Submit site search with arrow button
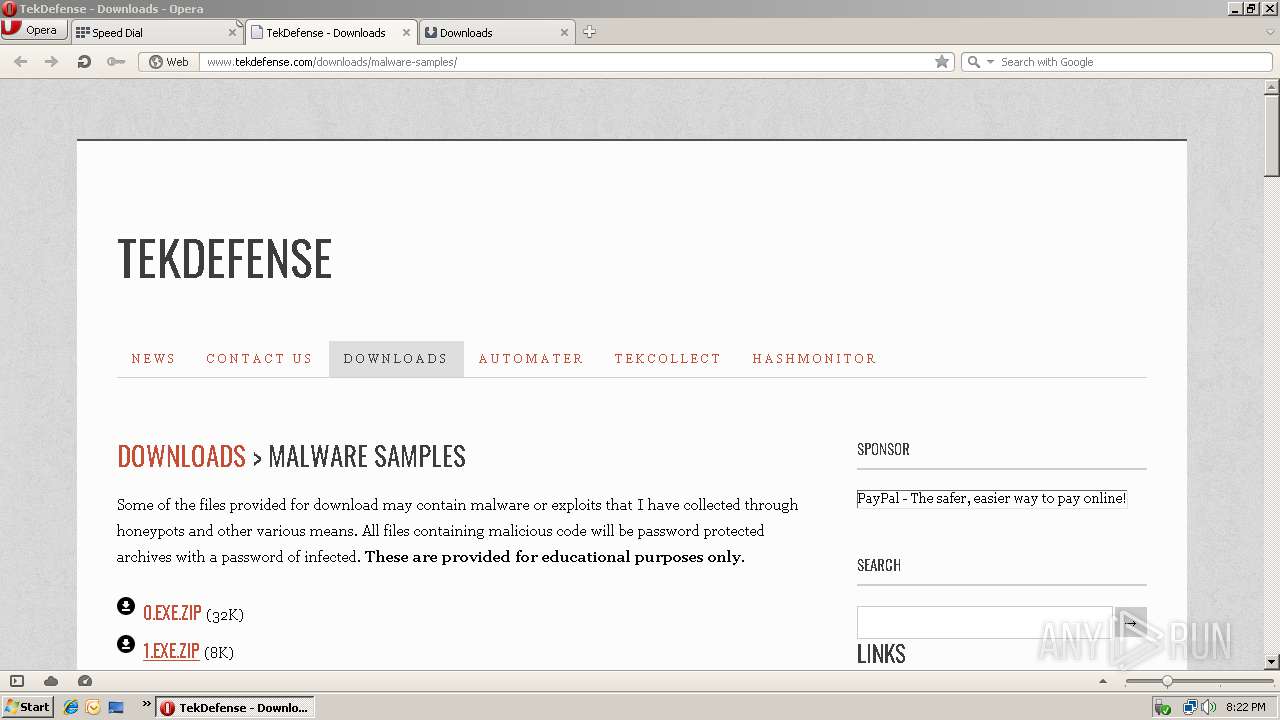Image resolution: width=1280 pixels, height=720 pixels. (x=1131, y=622)
